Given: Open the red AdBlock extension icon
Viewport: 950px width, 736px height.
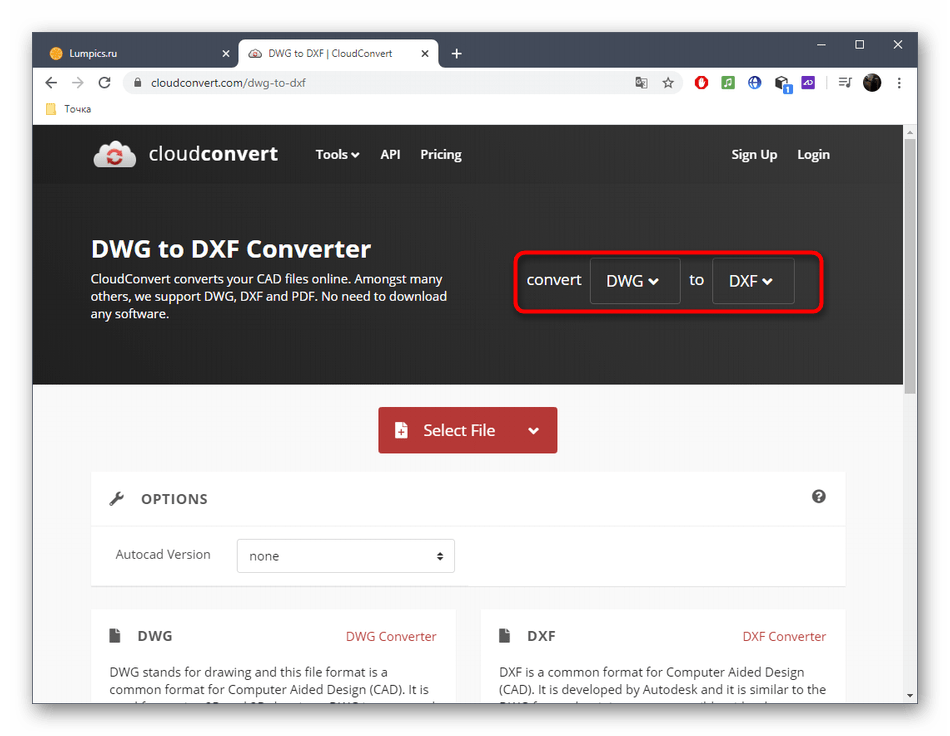Looking at the screenshot, I should click(702, 83).
